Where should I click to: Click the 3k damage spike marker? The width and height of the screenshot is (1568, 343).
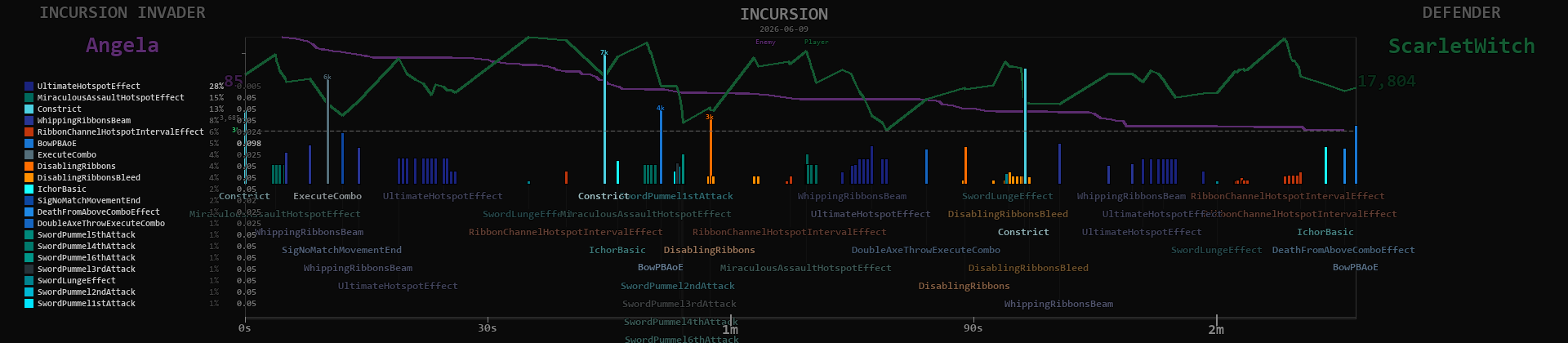point(710,117)
